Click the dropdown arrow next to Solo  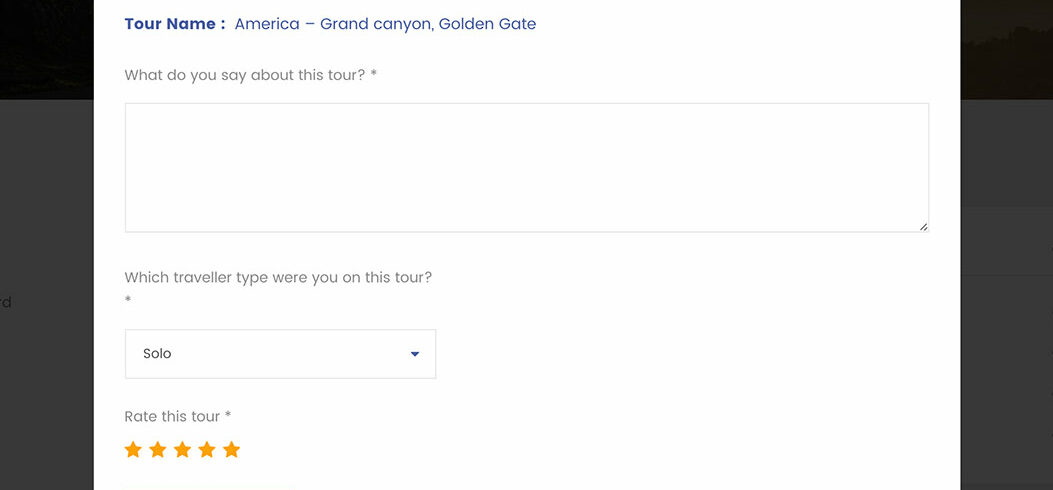pyautogui.click(x=415, y=354)
